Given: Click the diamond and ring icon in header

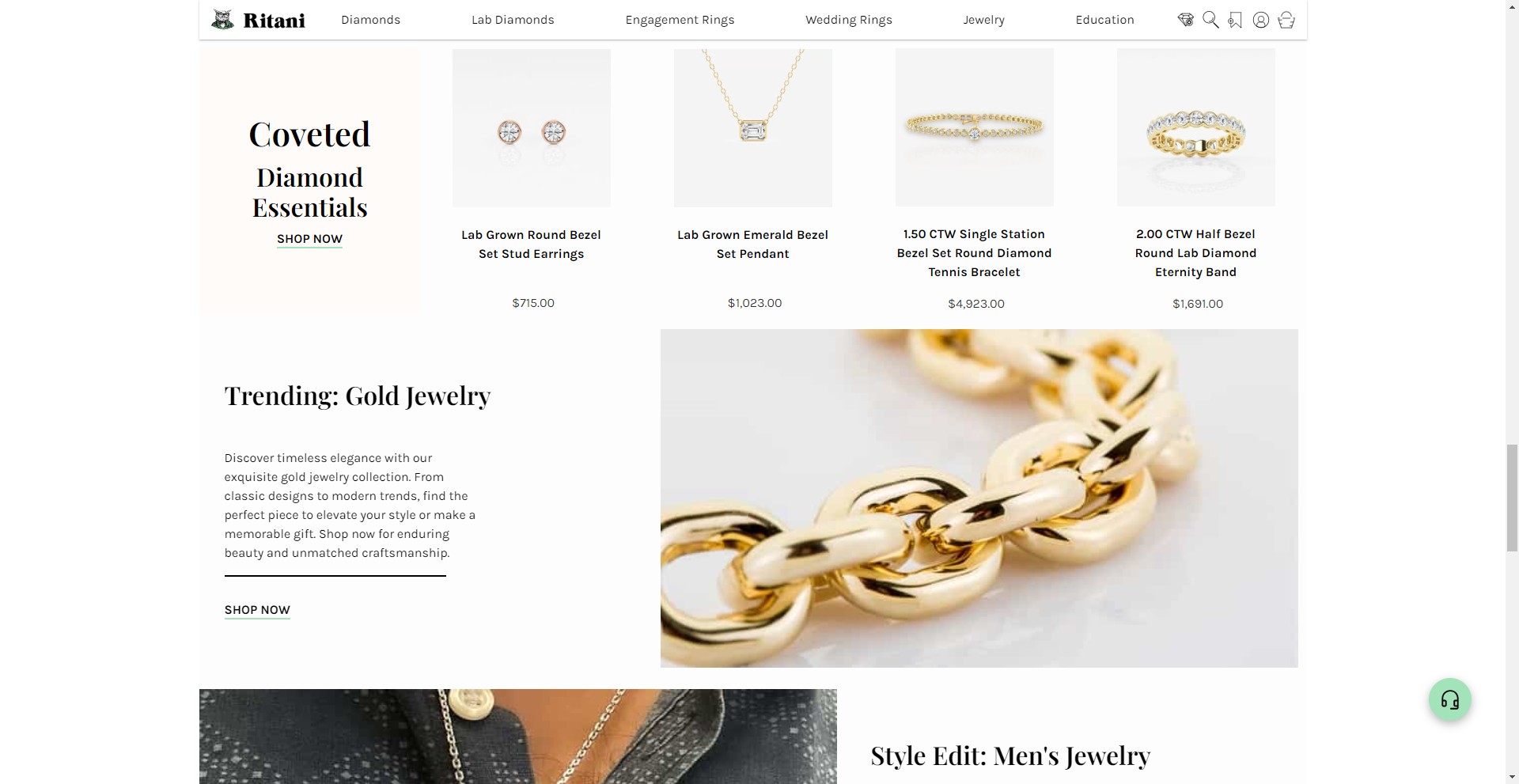Looking at the screenshot, I should tap(1185, 20).
